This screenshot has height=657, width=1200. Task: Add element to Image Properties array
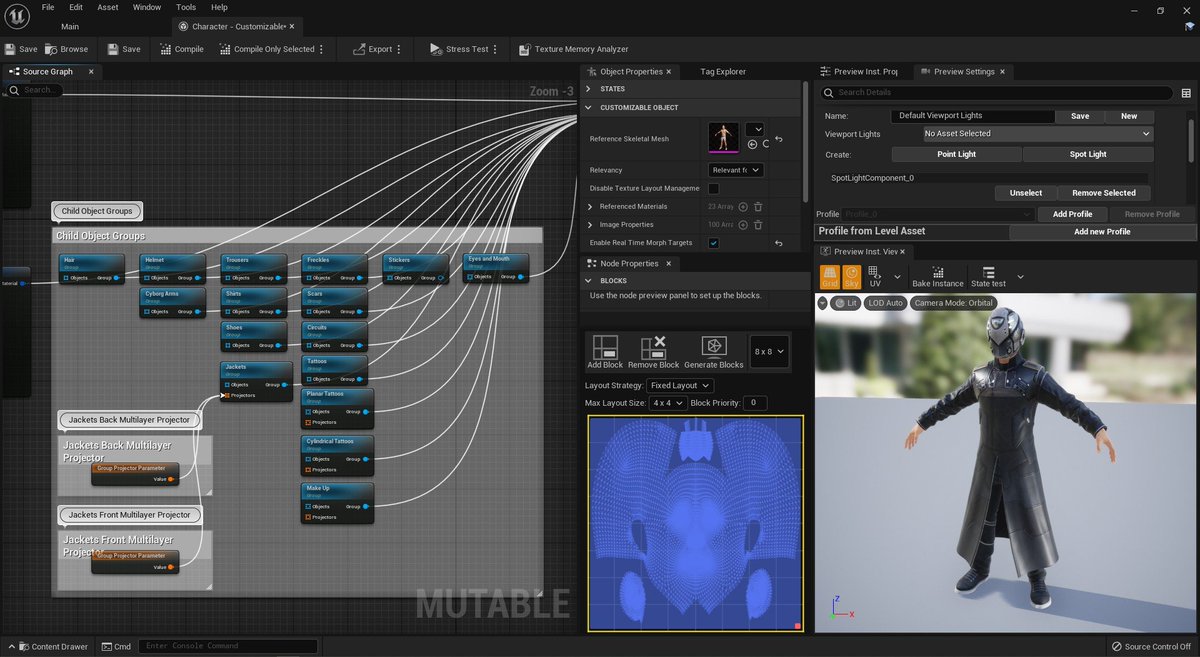pos(745,225)
